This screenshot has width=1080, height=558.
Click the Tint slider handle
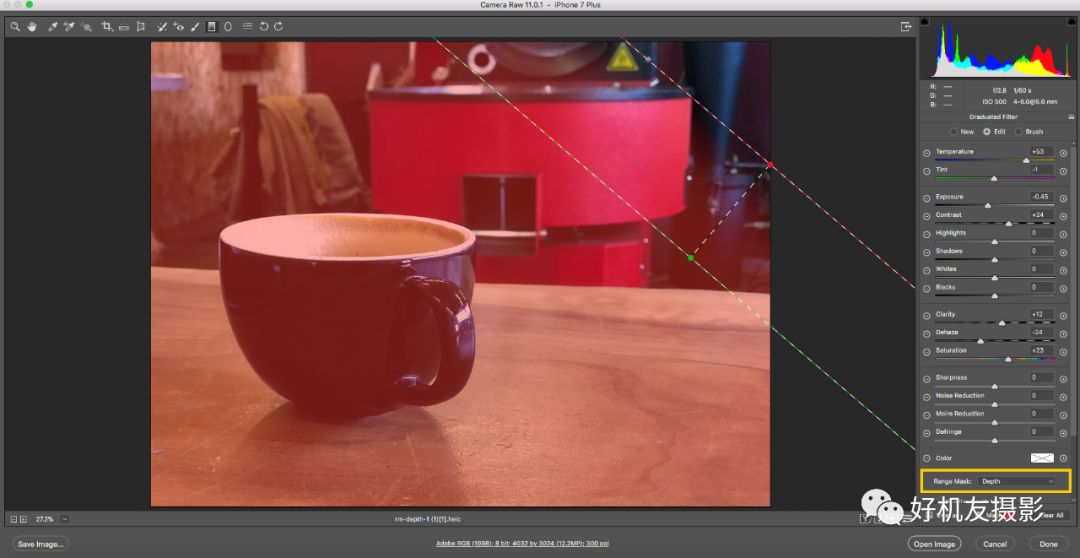tap(994, 178)
